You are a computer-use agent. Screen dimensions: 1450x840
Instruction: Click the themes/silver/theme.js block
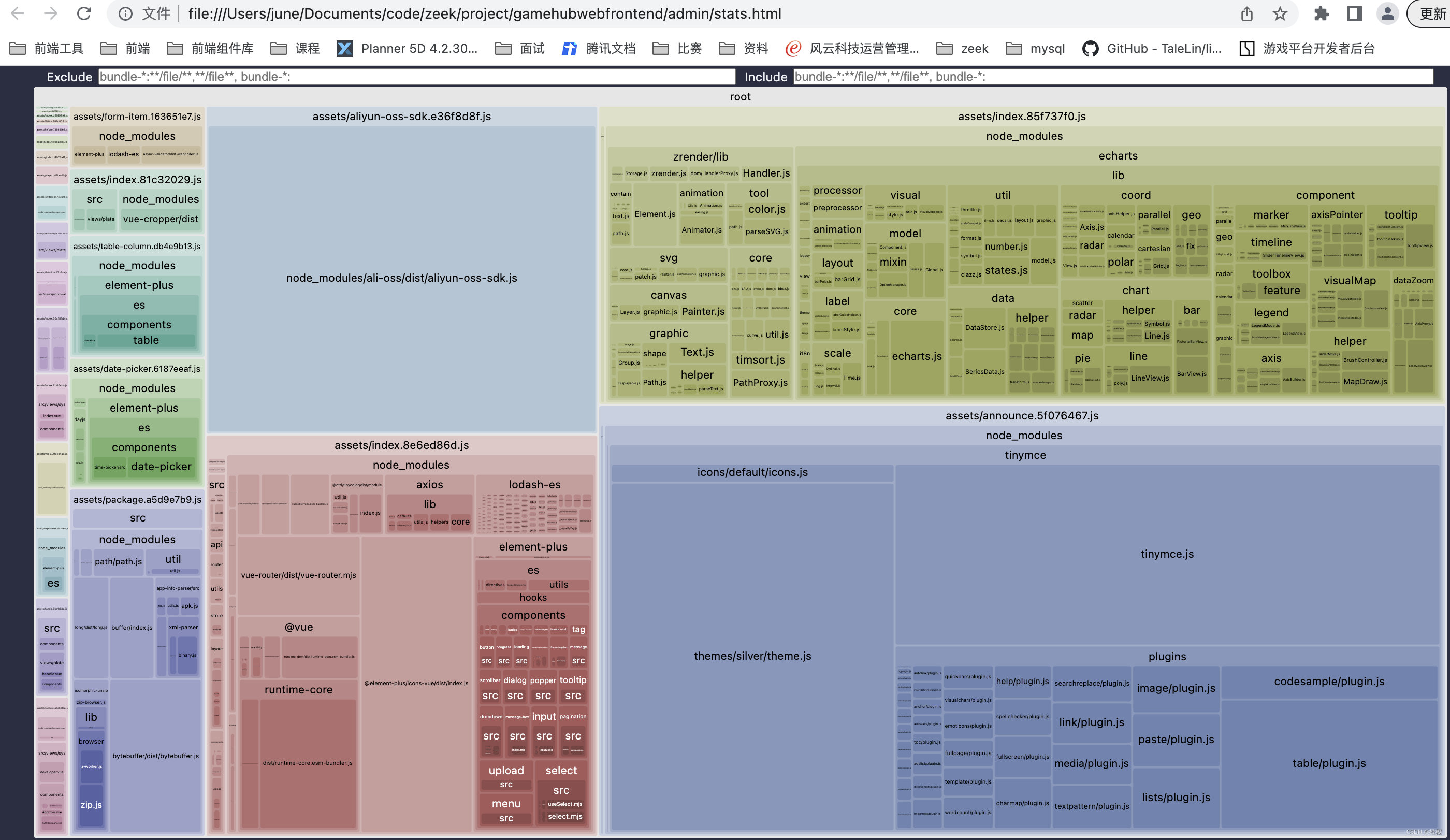coord(752,656)
